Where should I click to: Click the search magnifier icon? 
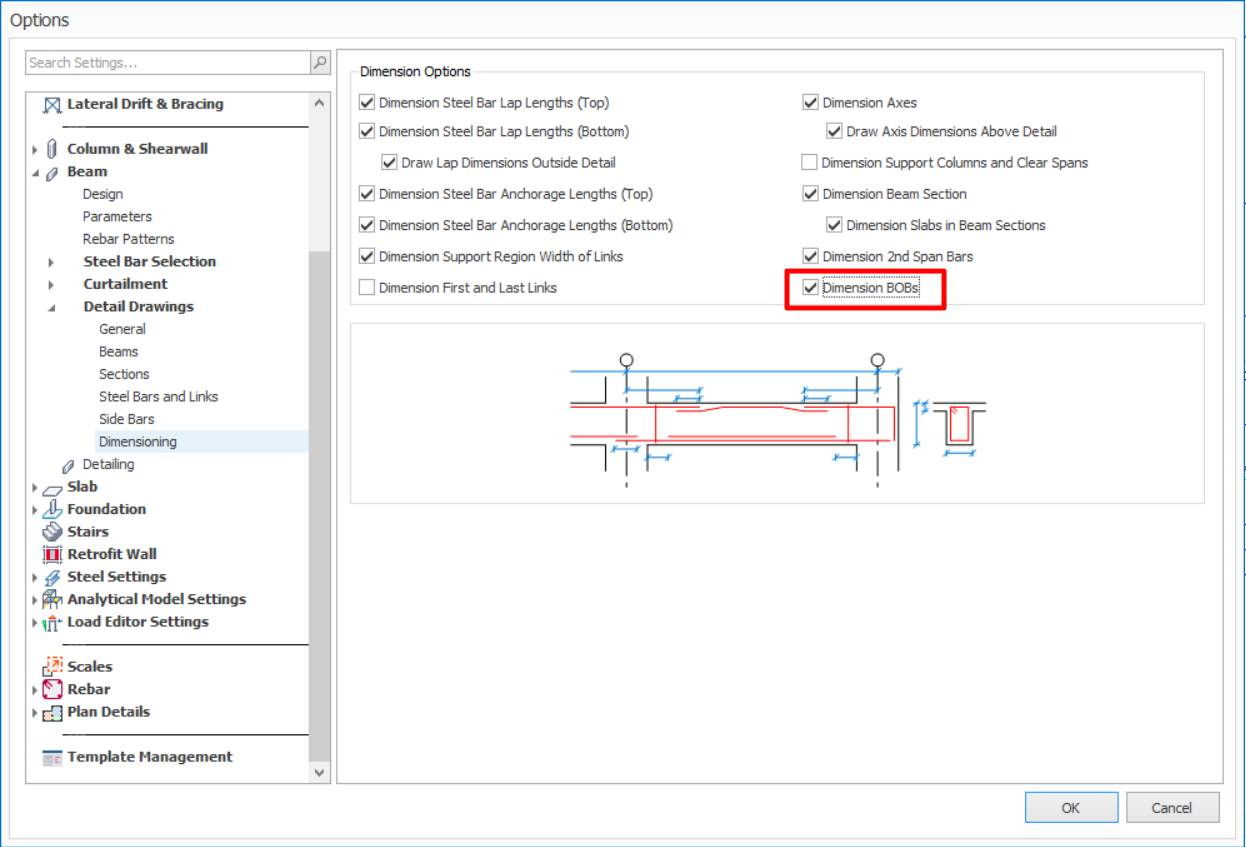click(x=320, y=62)
